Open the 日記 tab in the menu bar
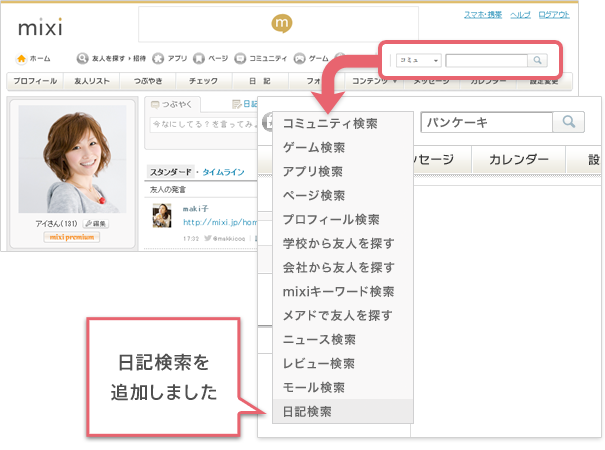The image size is (605, 450). [x=260, y=81]
